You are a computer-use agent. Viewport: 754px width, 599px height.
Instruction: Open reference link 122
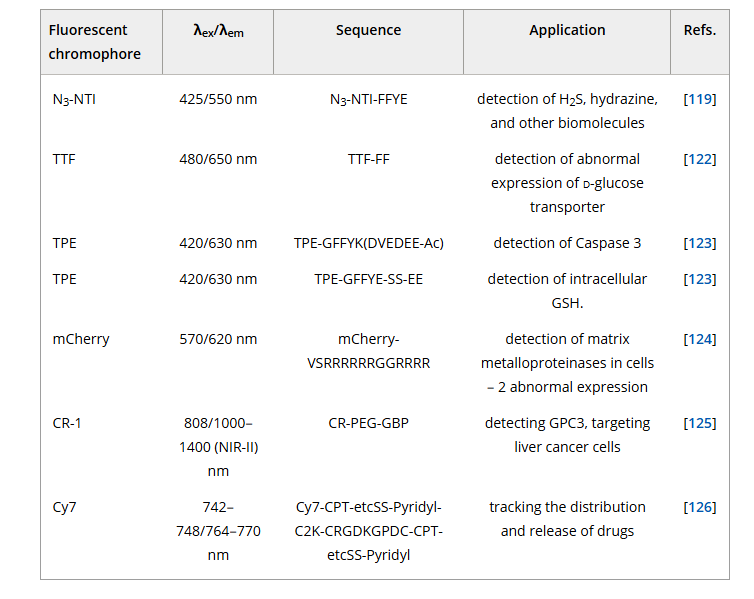coord(700,159)
